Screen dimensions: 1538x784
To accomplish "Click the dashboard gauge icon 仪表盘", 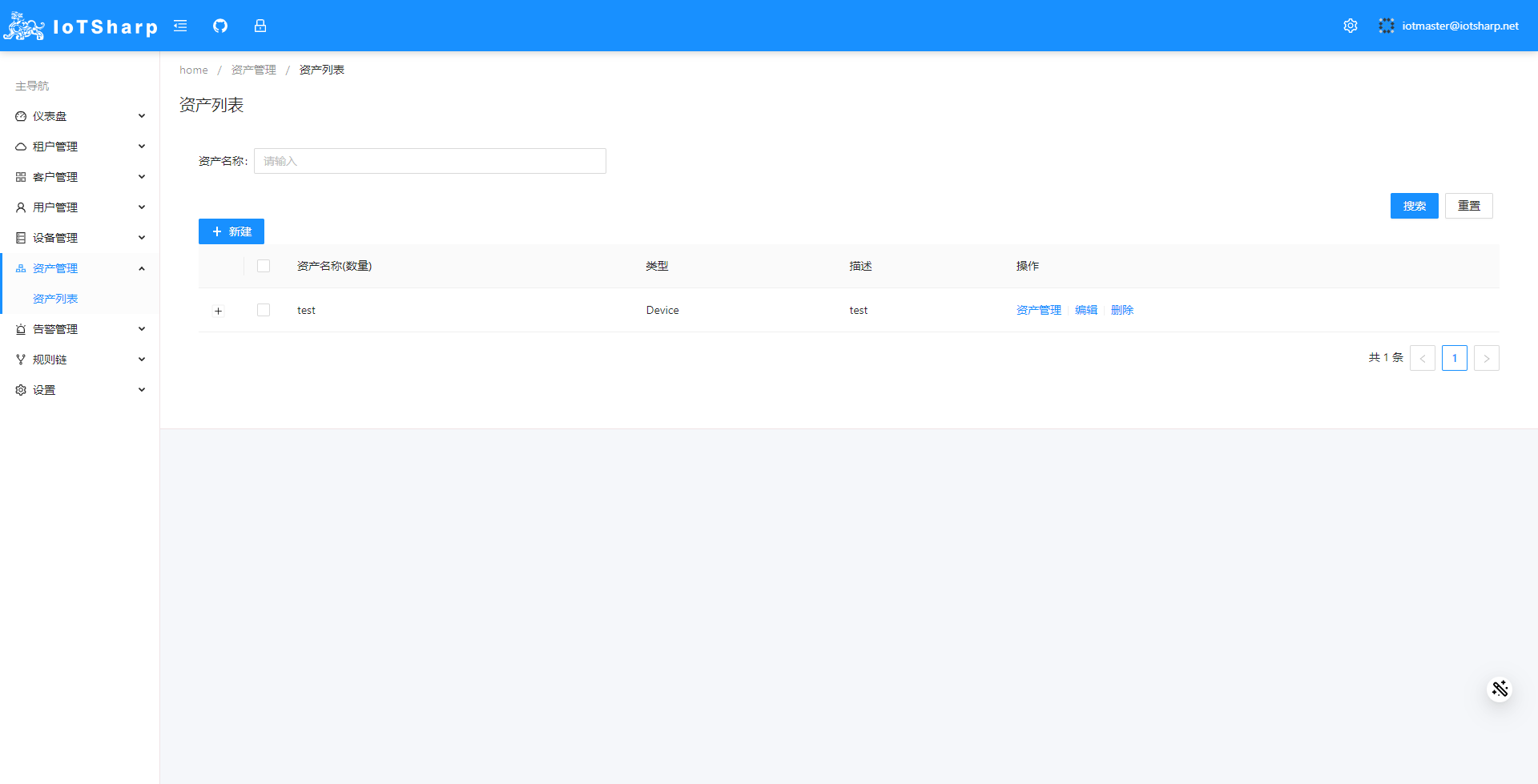I will tap(21, 116).
